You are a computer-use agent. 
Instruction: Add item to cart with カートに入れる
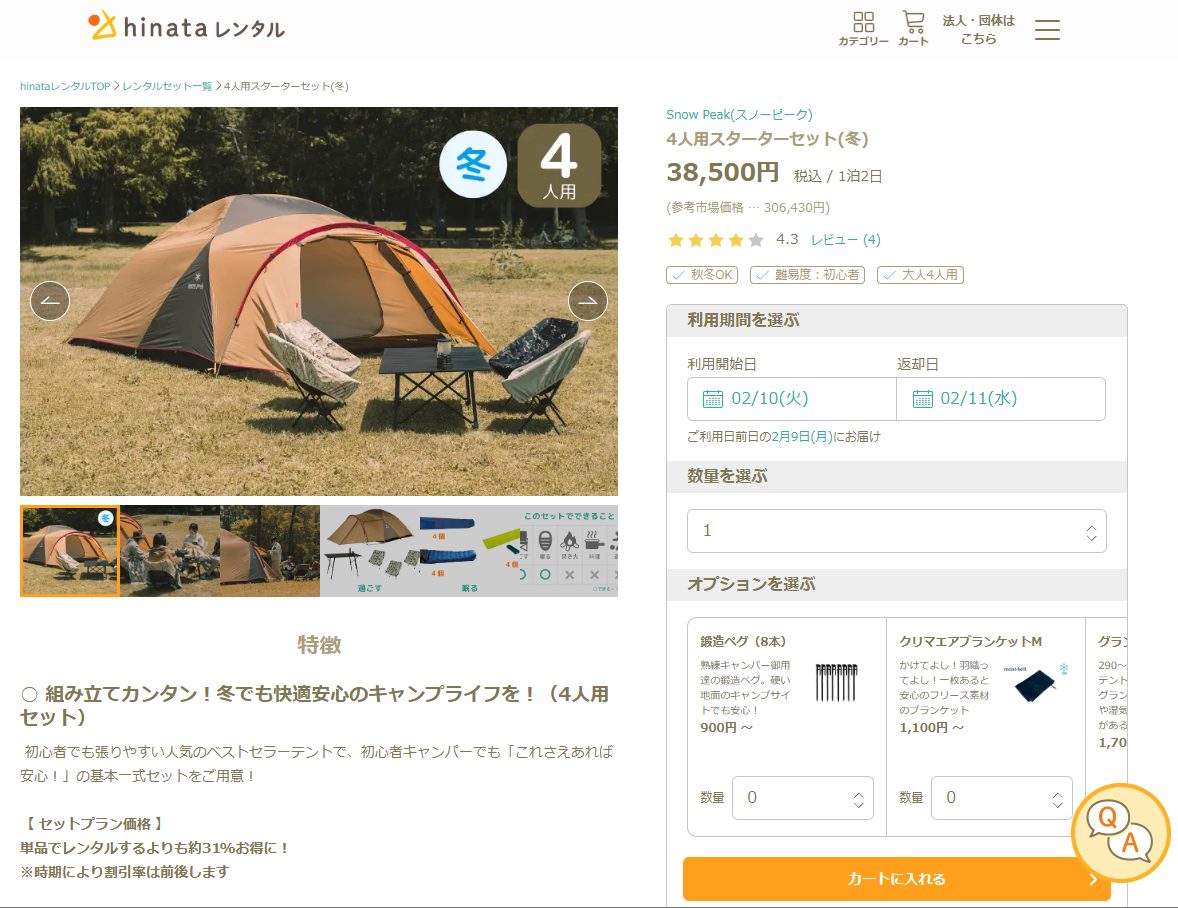(896, 879)
